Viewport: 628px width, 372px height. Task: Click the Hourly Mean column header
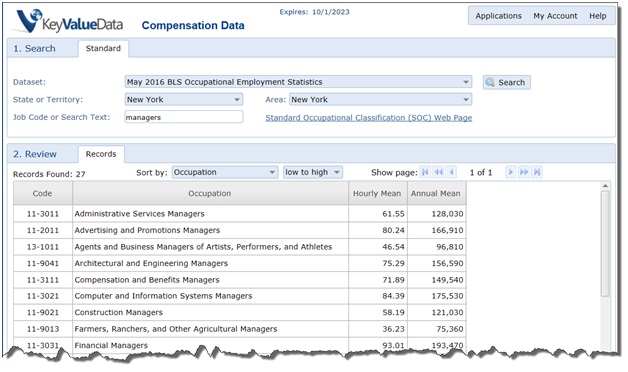377,193
